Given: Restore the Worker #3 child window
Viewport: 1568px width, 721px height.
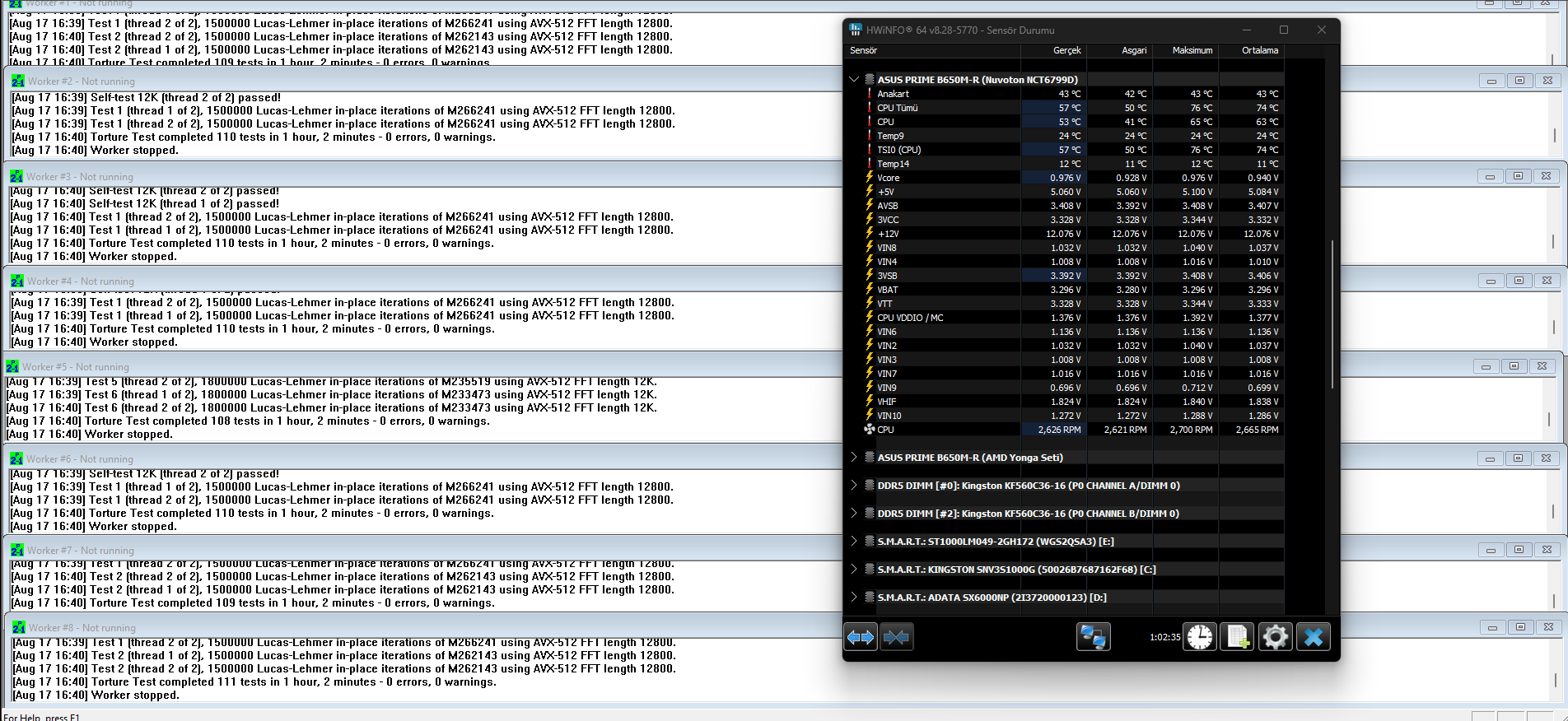Looking at the screenshot, I should tap(1518, 176).
